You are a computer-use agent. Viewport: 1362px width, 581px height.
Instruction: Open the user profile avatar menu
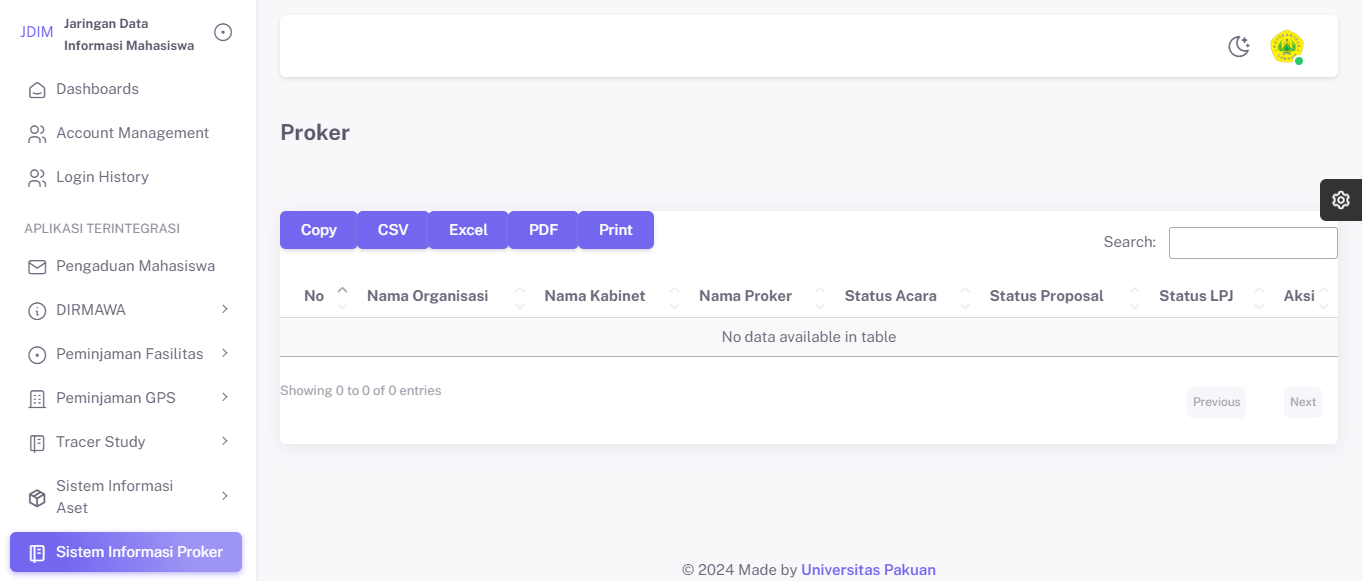(x=1286, y=46)
